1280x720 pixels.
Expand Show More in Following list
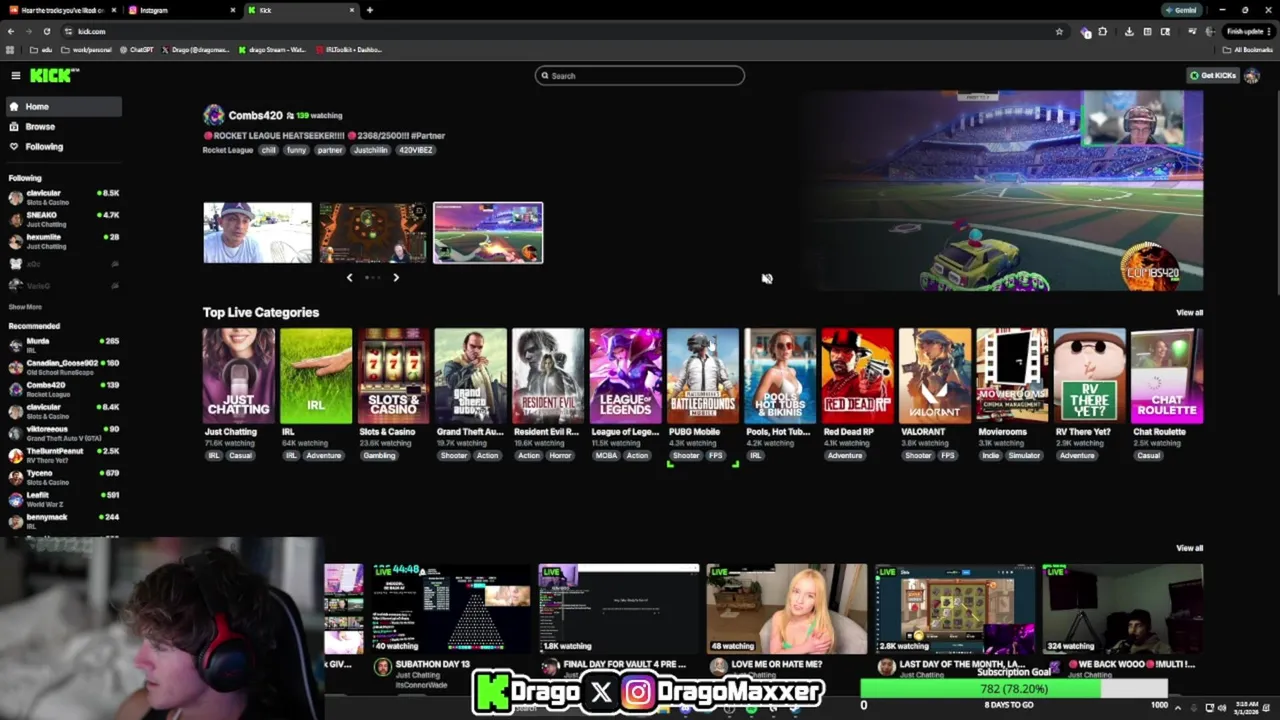pyautogui.click(x=25, y=307)
